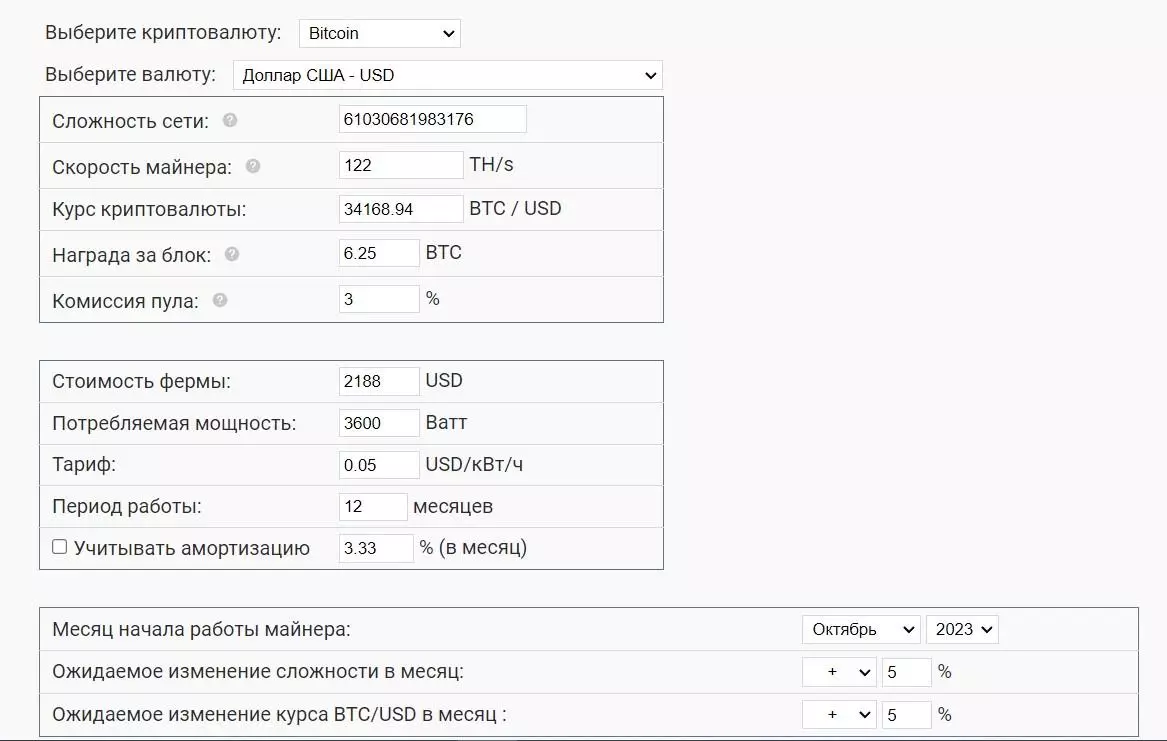Expand the Доллар США - USD currency dropdown
Viewport: 1167px width, 741px height.
[x=447, y=75]
